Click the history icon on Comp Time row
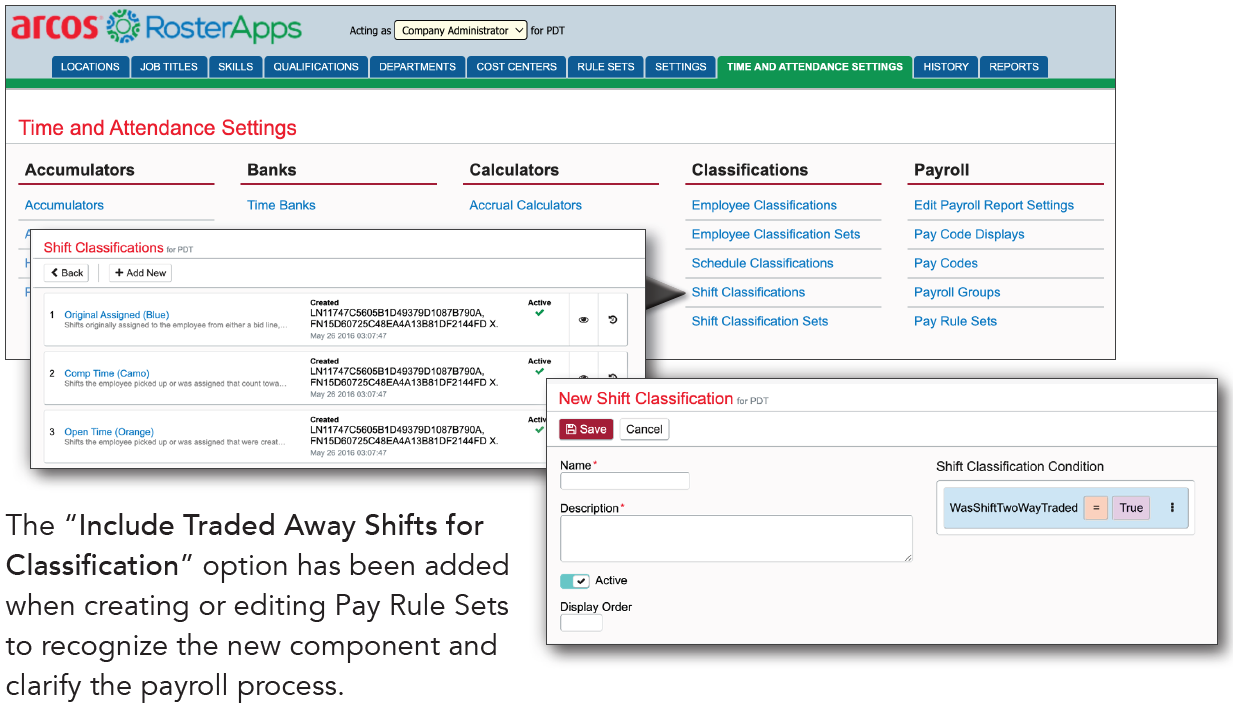 (612, 377)
